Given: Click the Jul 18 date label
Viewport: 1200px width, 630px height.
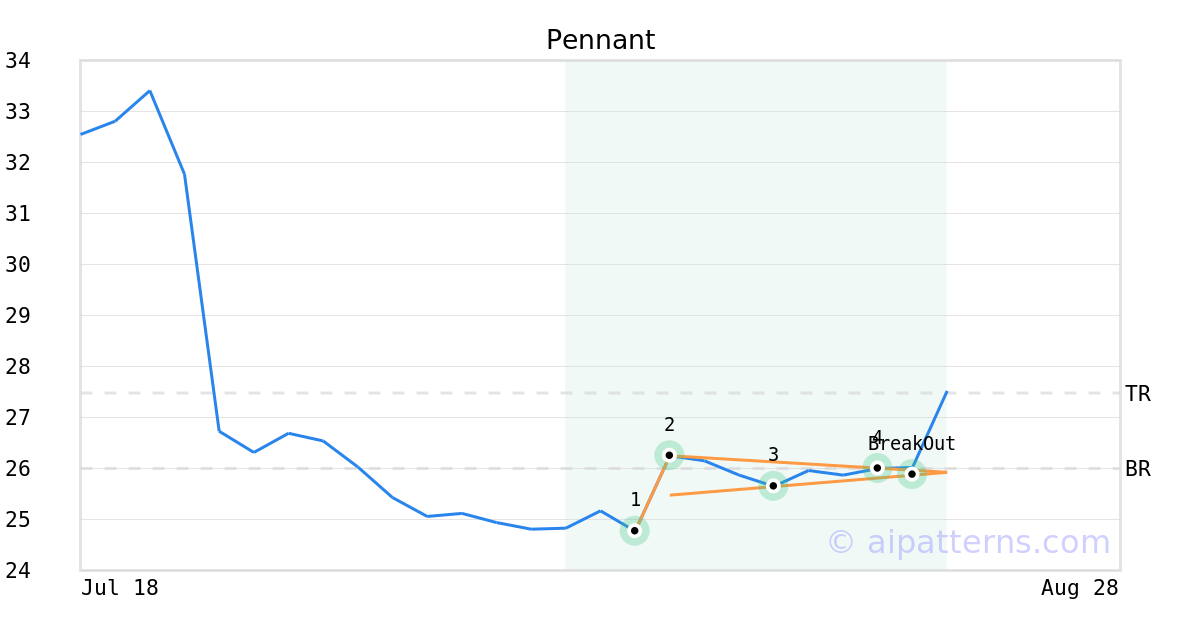Looking at the screenshot, I should pyautogui.click(x=120, y=588).
